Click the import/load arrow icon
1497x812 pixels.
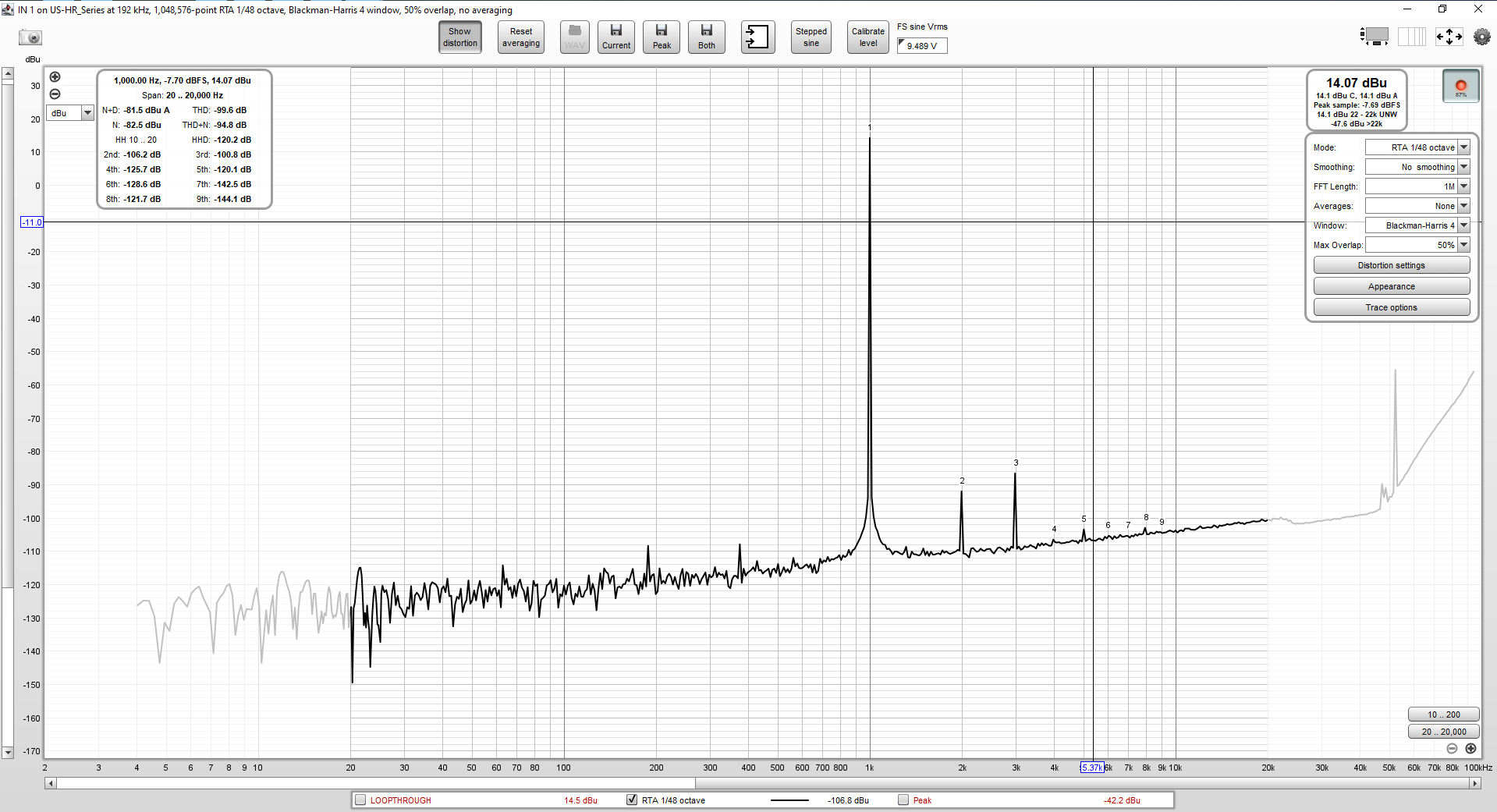pos(757,37)
